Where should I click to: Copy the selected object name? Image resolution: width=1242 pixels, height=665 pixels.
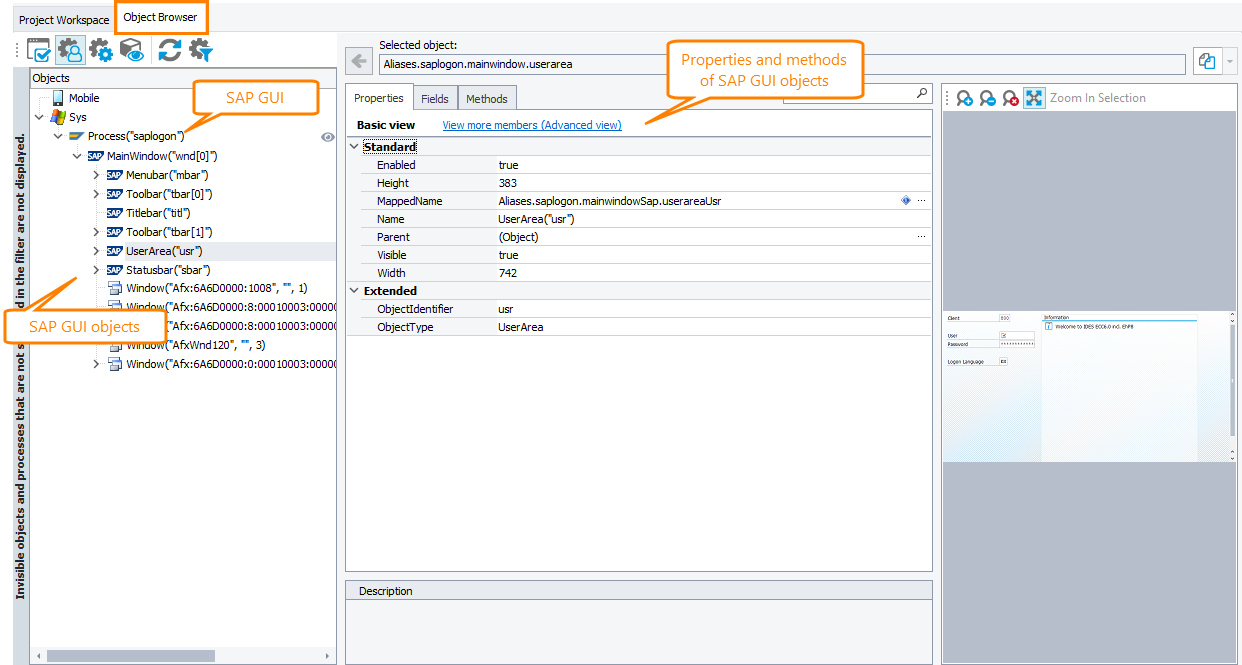pos(1206,61)
